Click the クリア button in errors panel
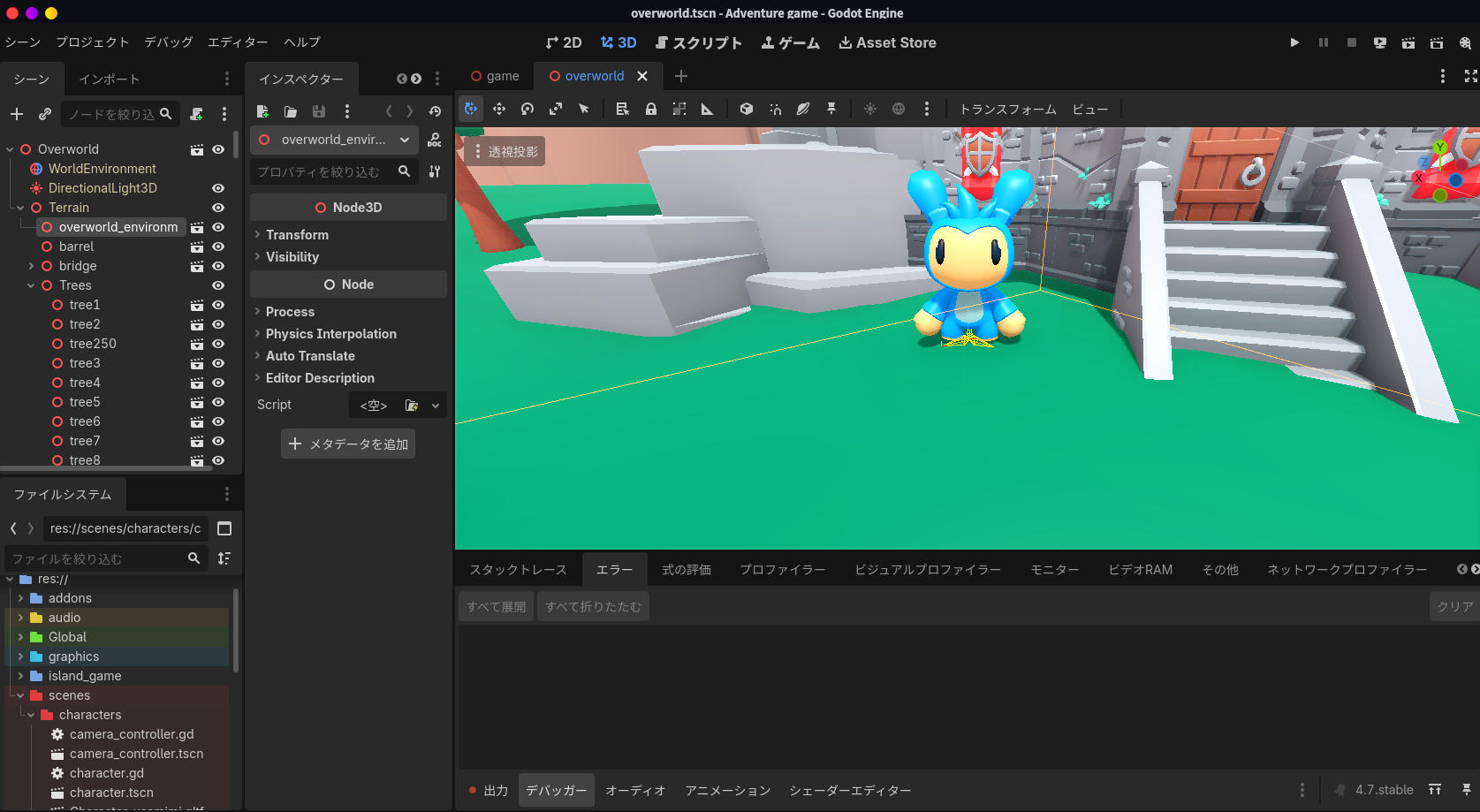Viewport: 1480px width, 812px height. pos(1454,607)
